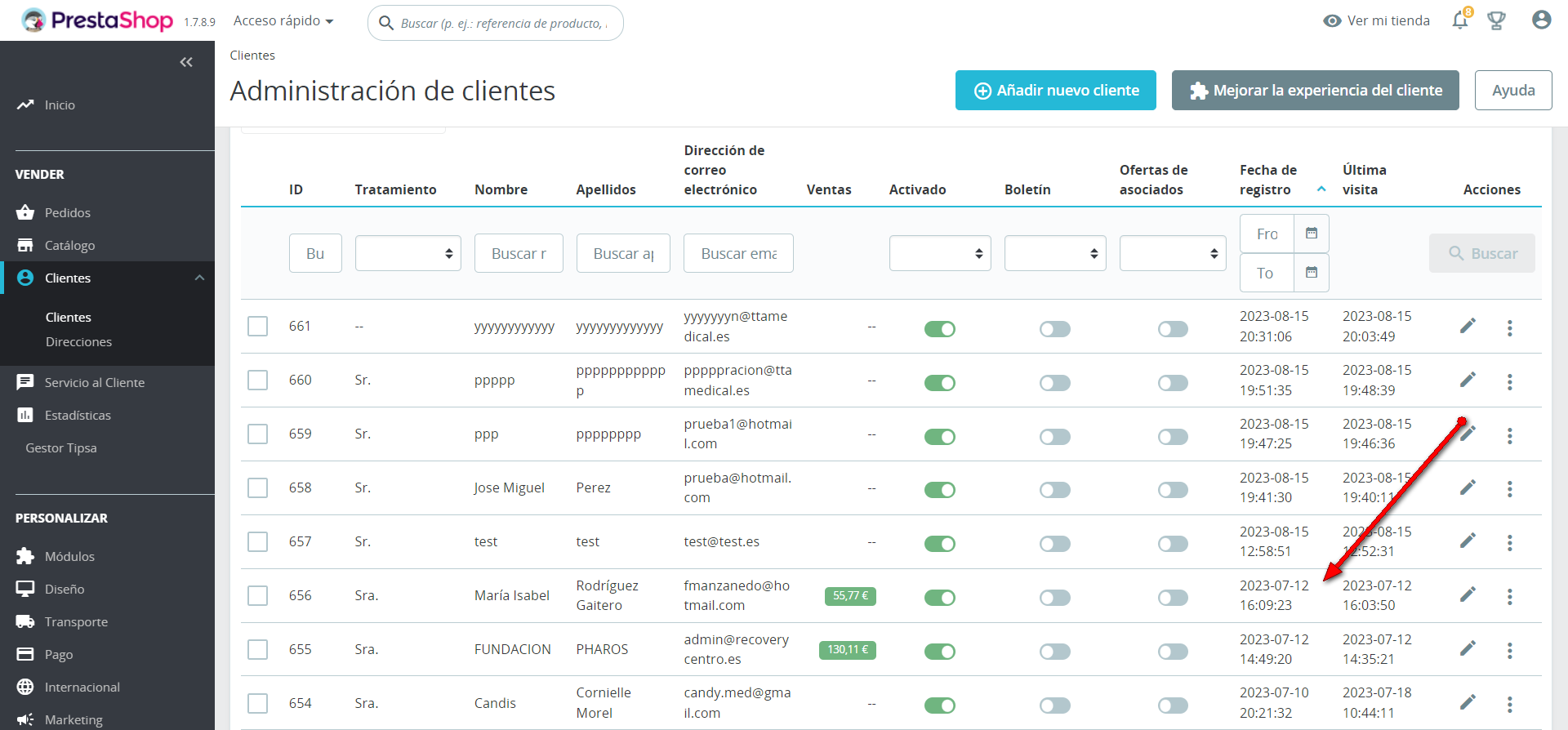Open the Tratamiento filter dropdown

pos(408,253)
